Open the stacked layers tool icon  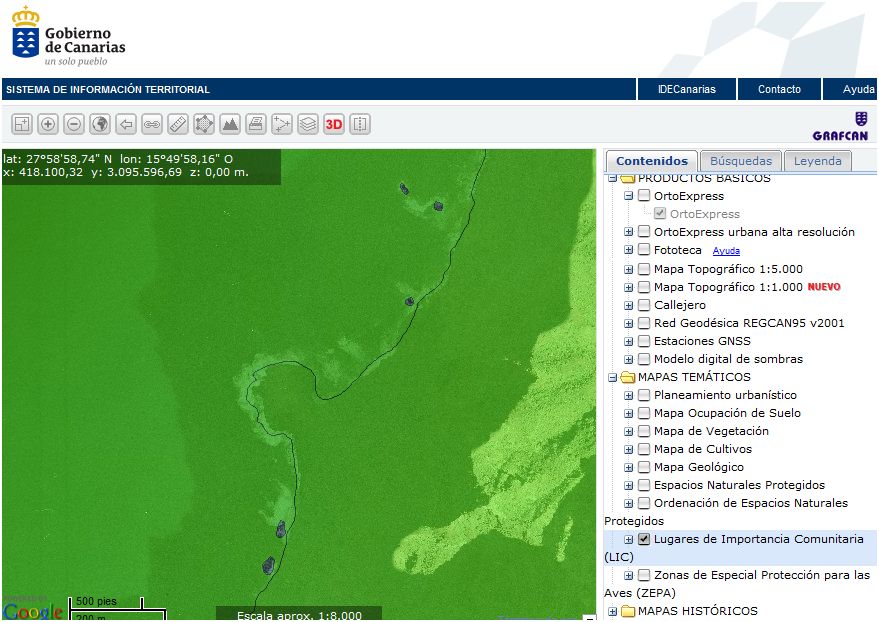[x=308, y=124]
